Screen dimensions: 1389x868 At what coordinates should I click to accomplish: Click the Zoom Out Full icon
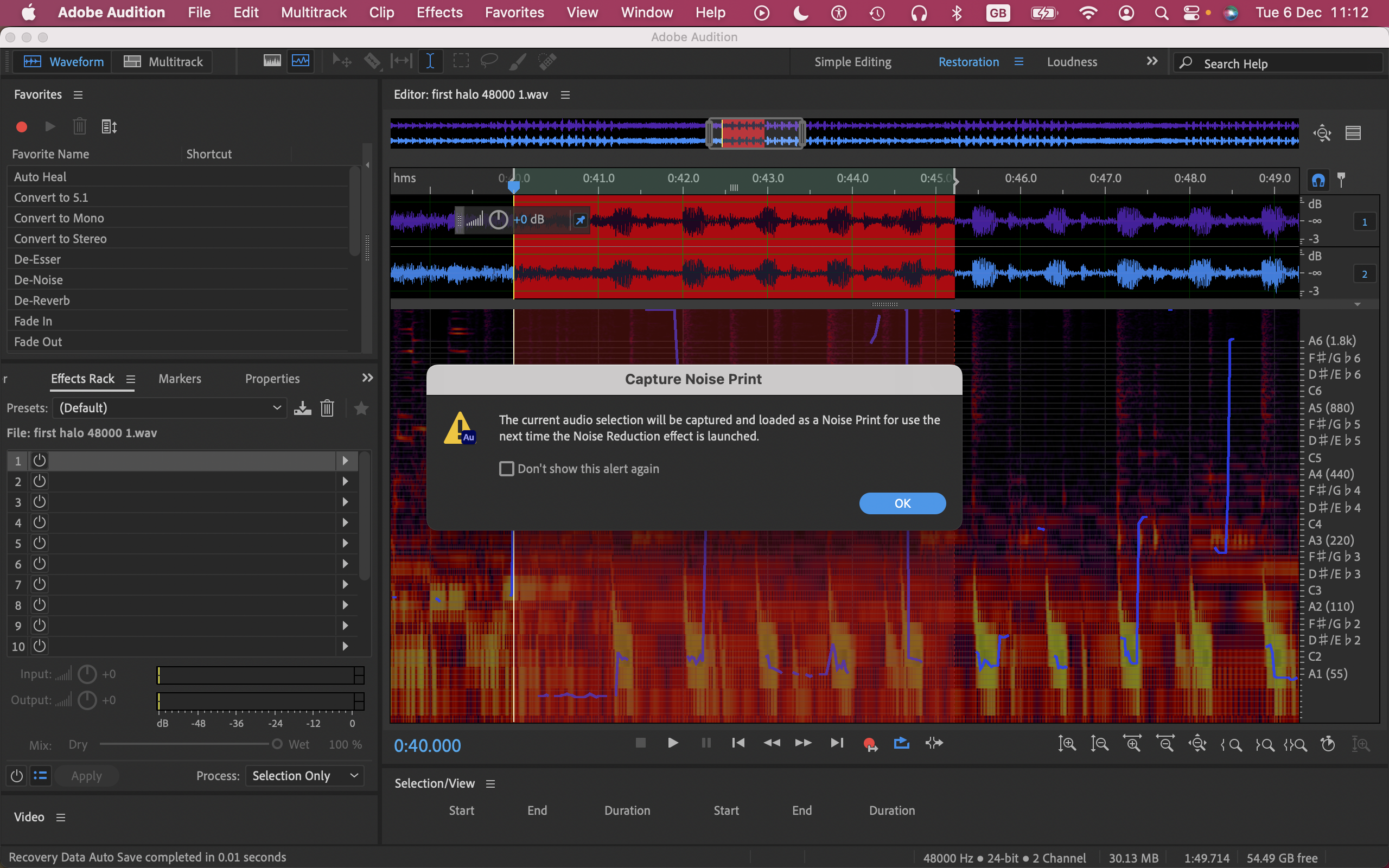(x=1197, y=744)
